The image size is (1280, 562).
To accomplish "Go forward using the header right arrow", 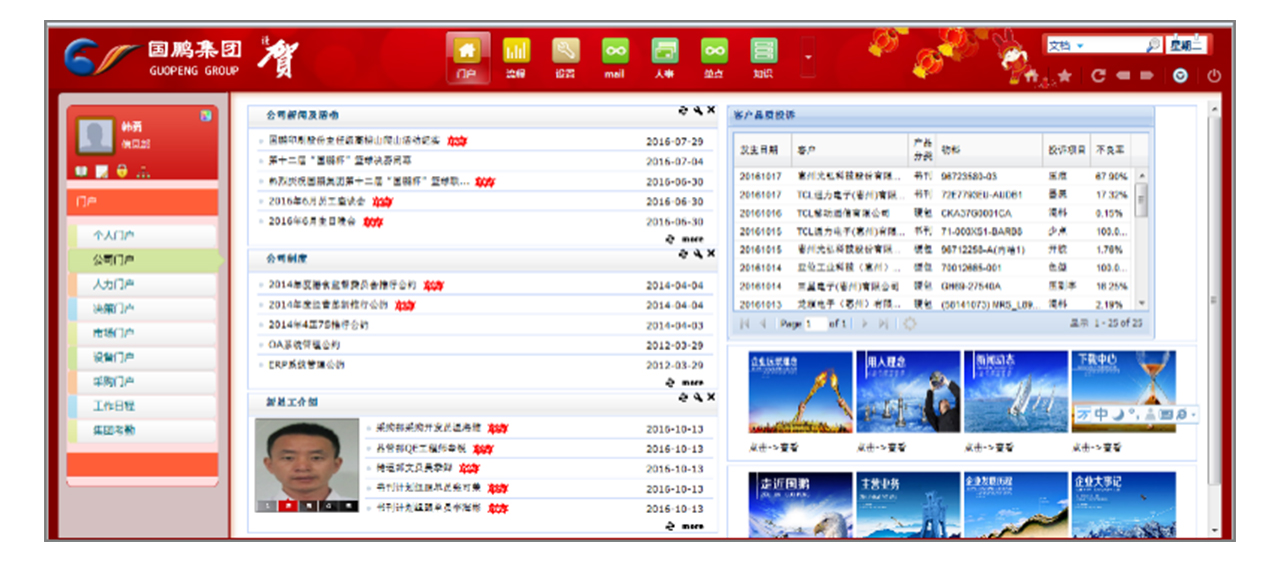I will pos(1147,75).
